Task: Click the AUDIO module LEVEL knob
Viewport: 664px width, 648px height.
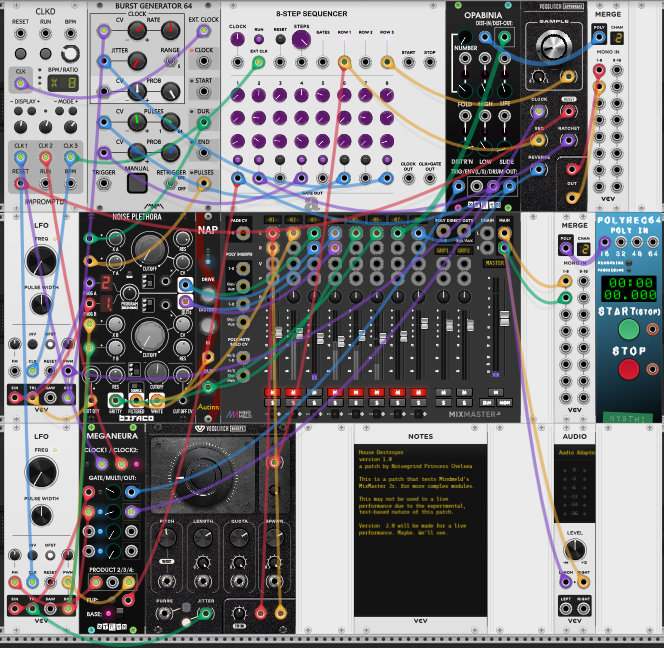Action: (x=575, y=550)
